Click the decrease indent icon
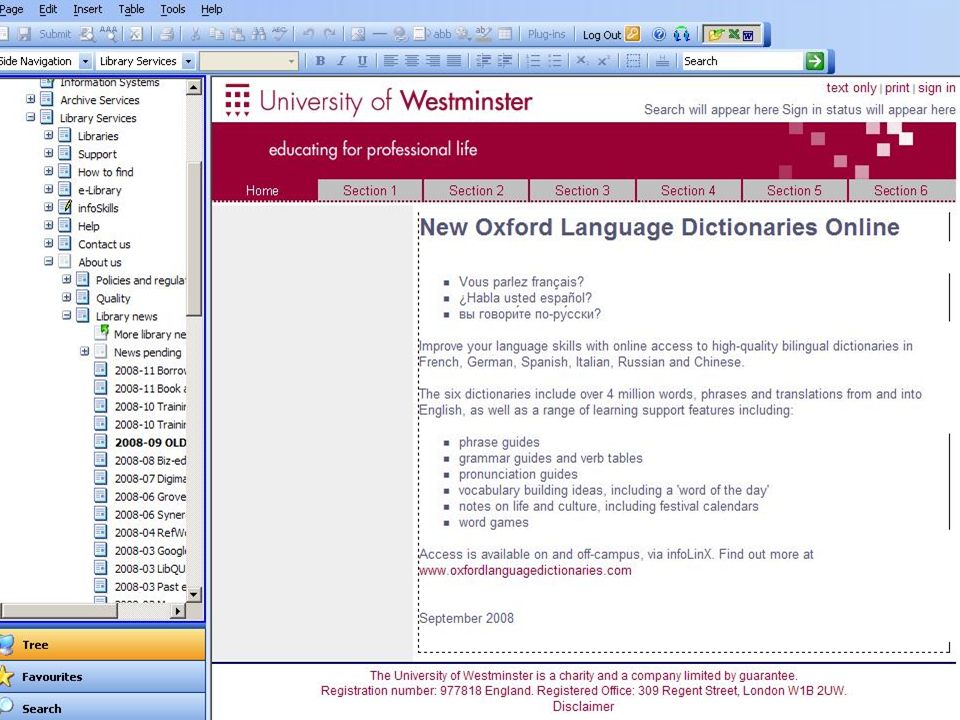The height and width of the screenshot is (720, 960). pyautogui.click(x=484, y=61)
